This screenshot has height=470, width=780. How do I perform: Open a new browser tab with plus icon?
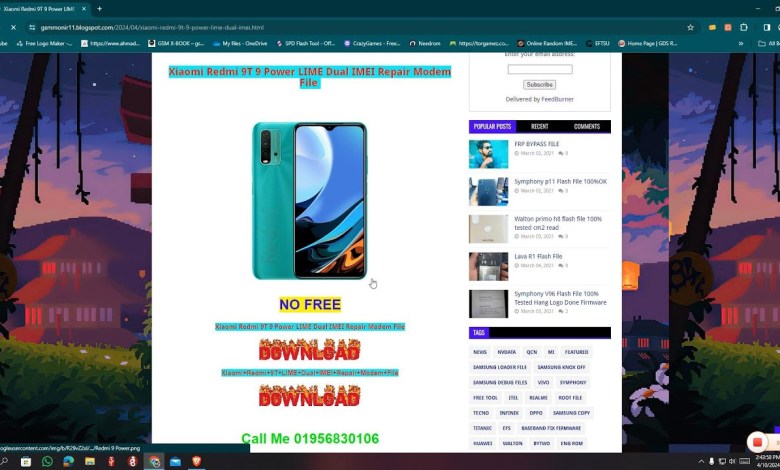coord(99,8)
